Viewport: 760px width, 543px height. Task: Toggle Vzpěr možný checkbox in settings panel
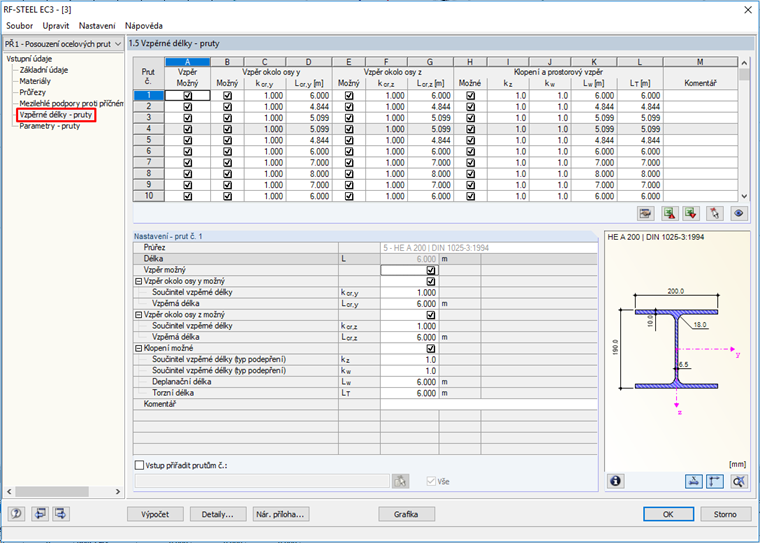coord(431,270)
